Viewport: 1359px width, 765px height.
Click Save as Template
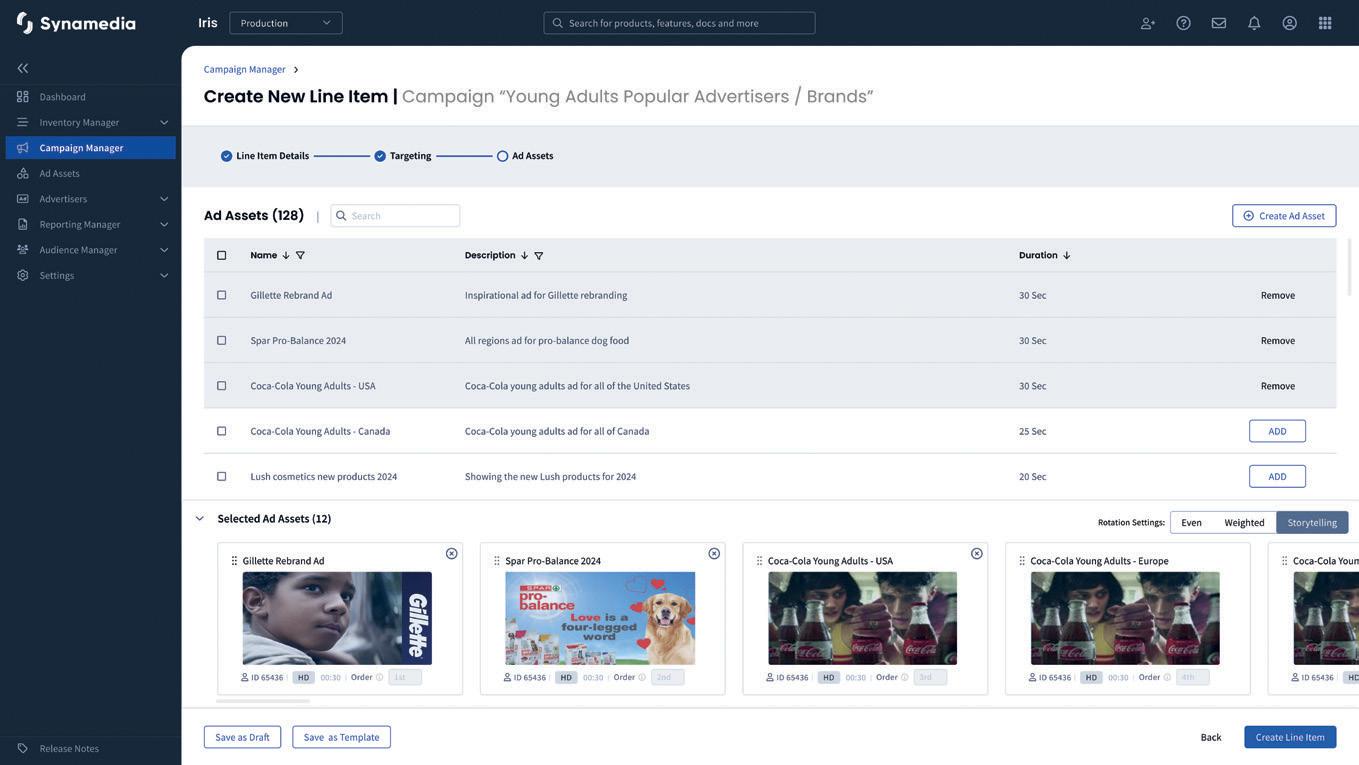tap(342, 737)
